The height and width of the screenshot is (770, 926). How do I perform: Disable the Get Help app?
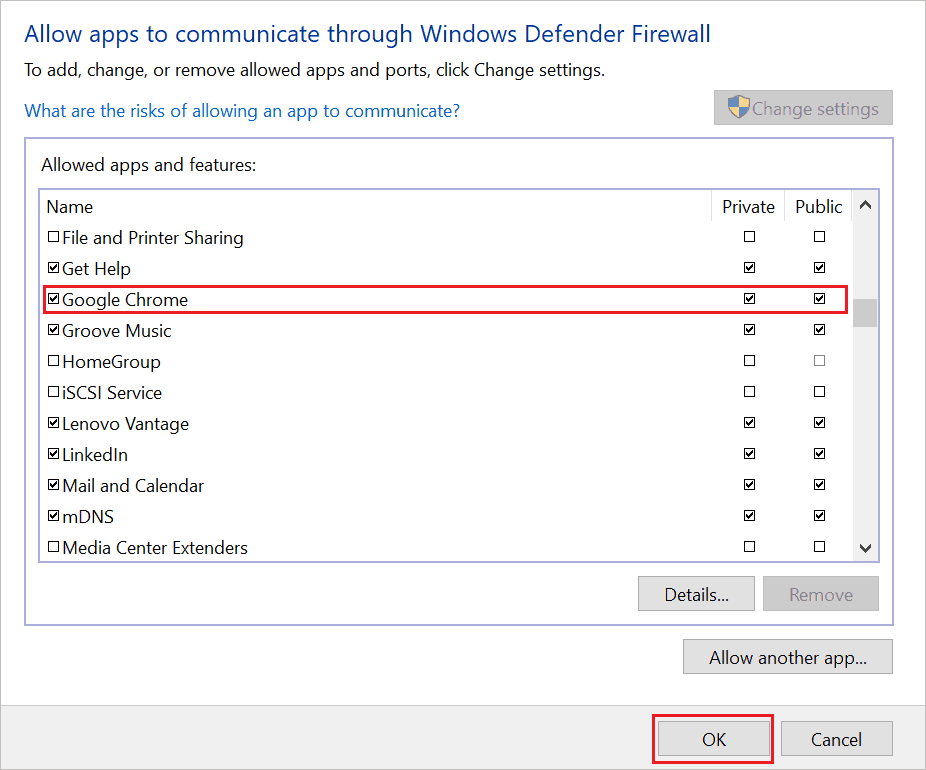(54, 268)
